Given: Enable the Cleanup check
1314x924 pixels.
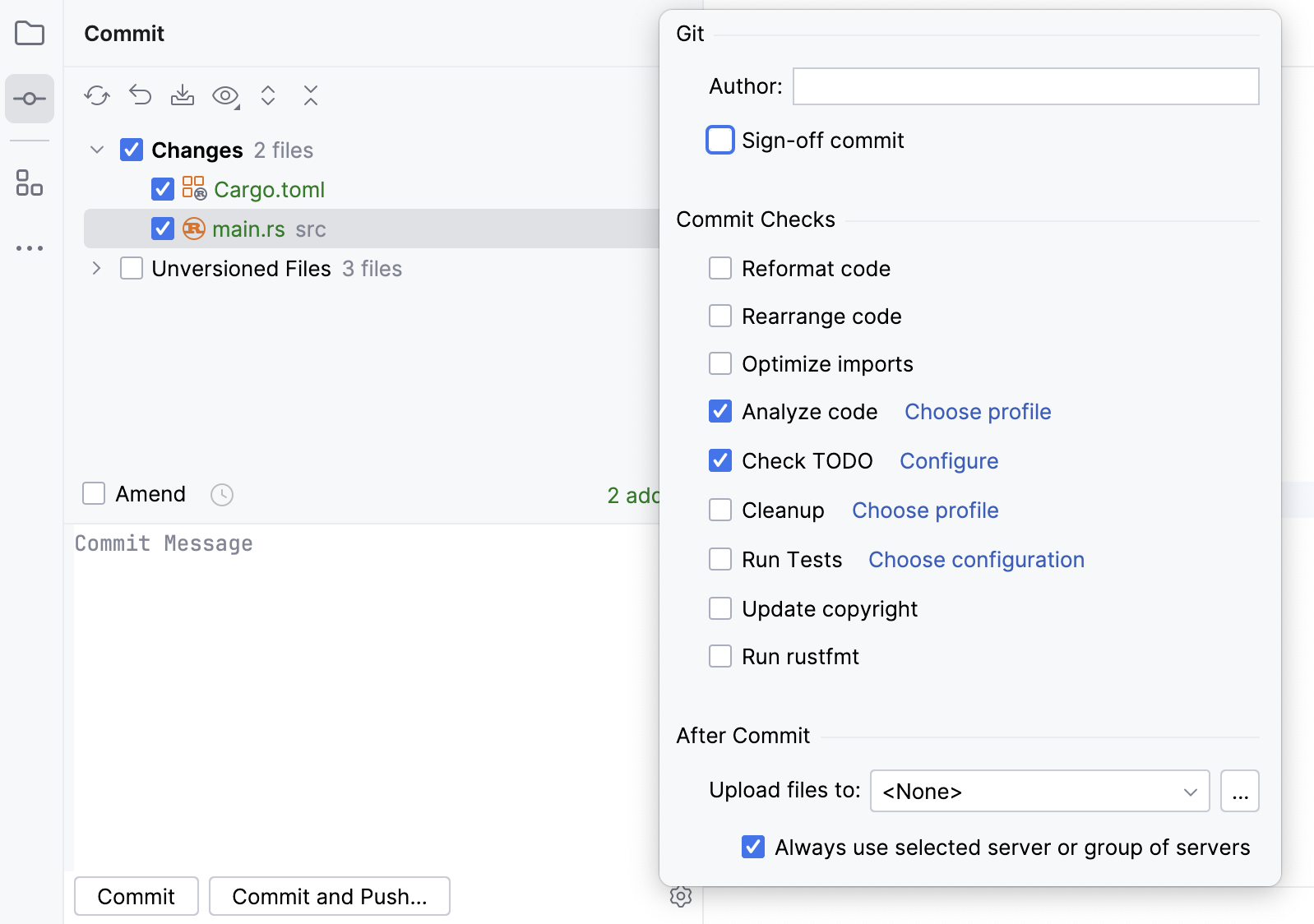Looking at the screenshot, I should point(720,510).
